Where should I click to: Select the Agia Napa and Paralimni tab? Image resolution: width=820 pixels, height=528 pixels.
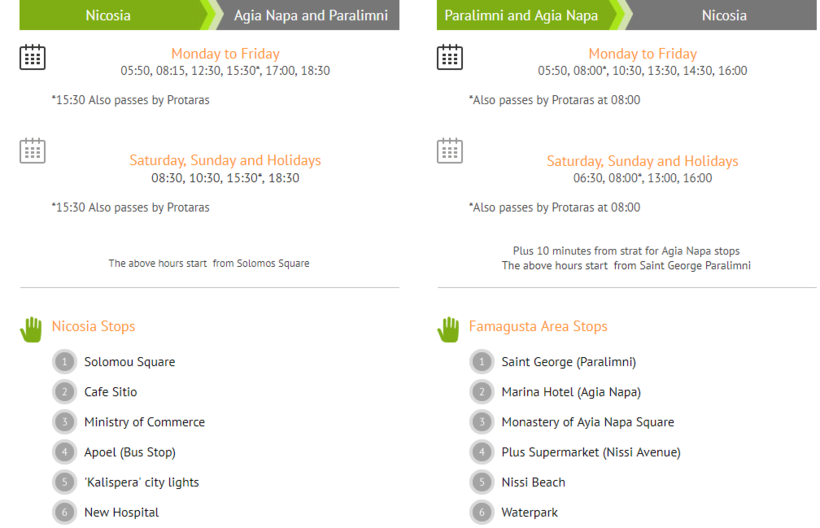(x=310, y=16)
